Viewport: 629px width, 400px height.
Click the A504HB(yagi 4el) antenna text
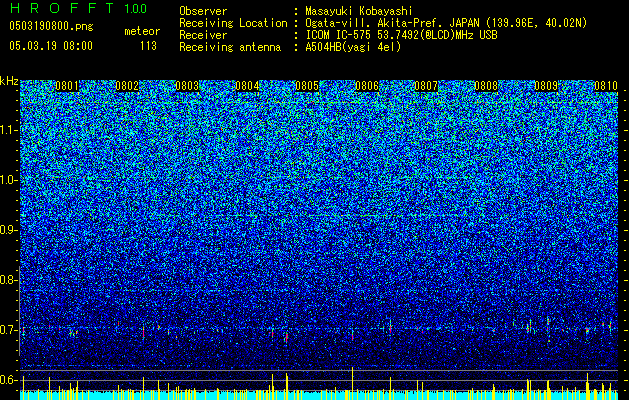click(x=353, y=47)
